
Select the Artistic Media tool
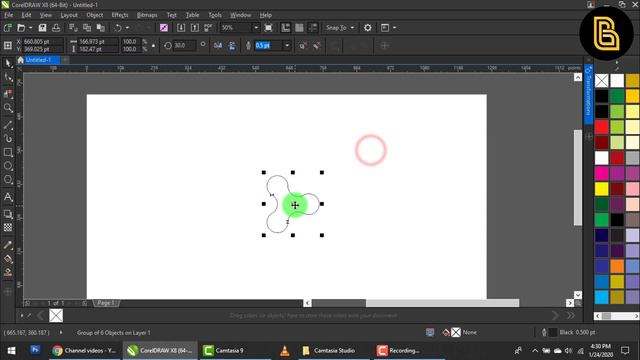8,139
